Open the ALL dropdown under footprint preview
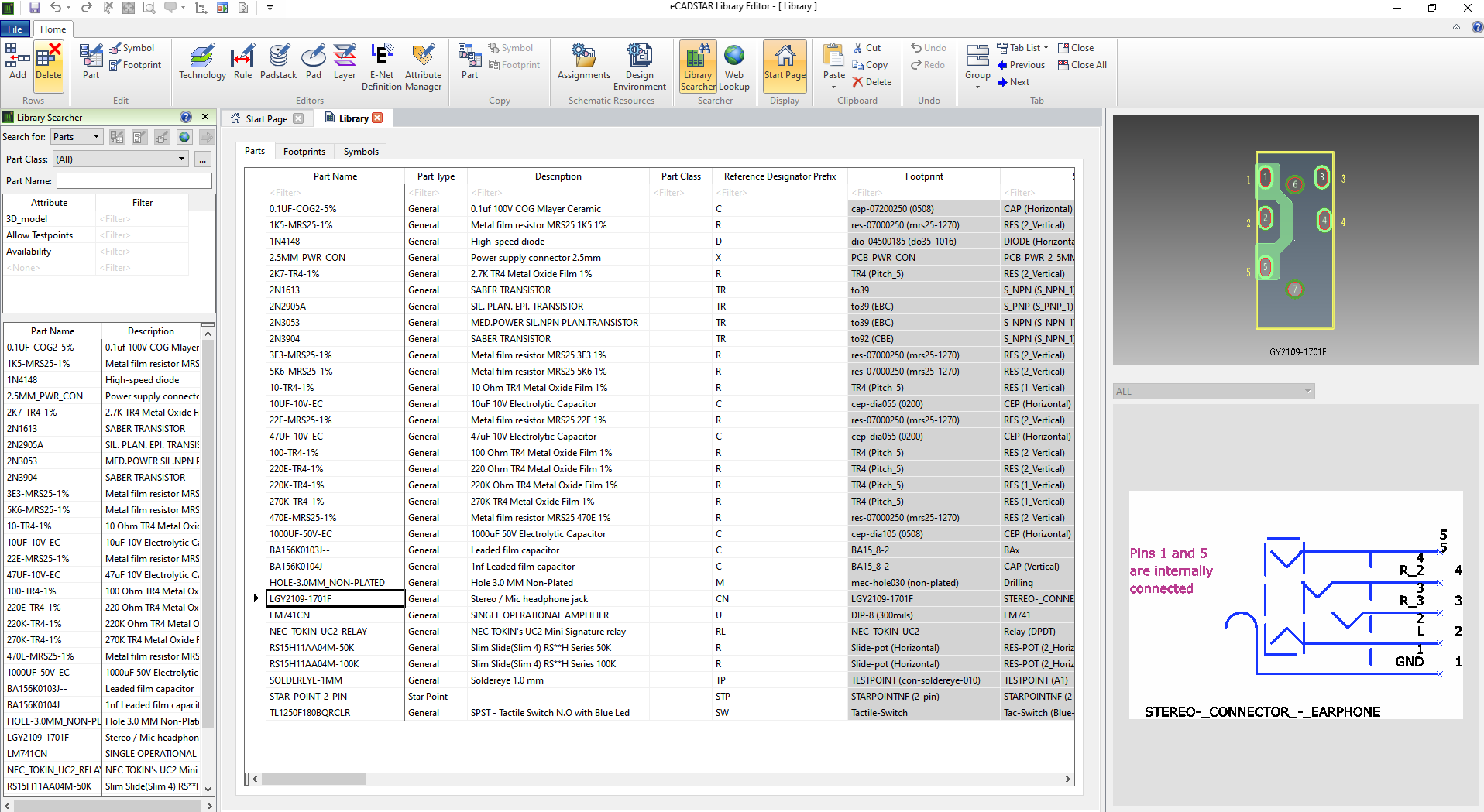1484x812 pixels. pyautogui.click(x=1214, y=392)
